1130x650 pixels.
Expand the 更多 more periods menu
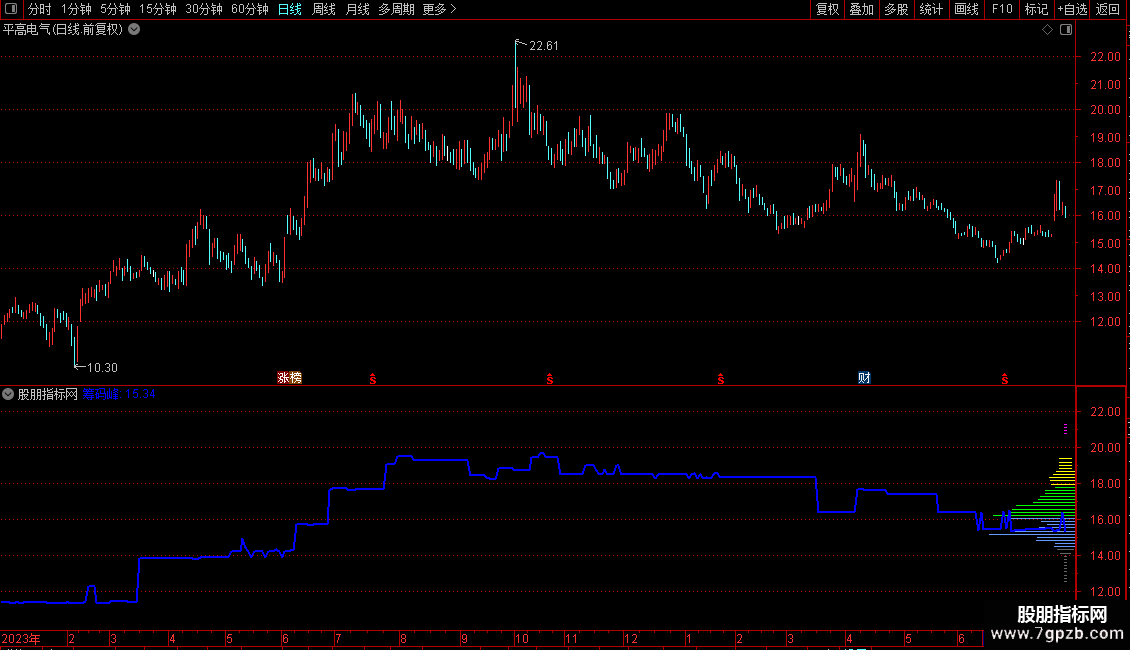(439, 9)
